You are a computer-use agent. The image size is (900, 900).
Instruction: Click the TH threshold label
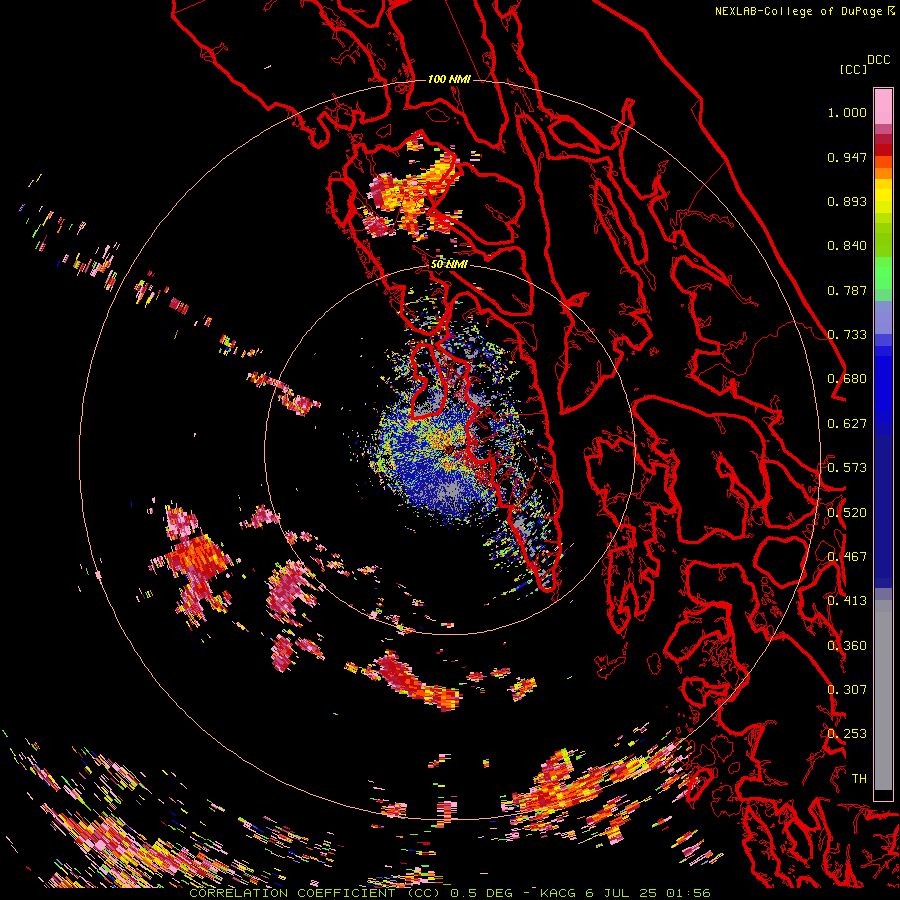click(x=859, y=779)
